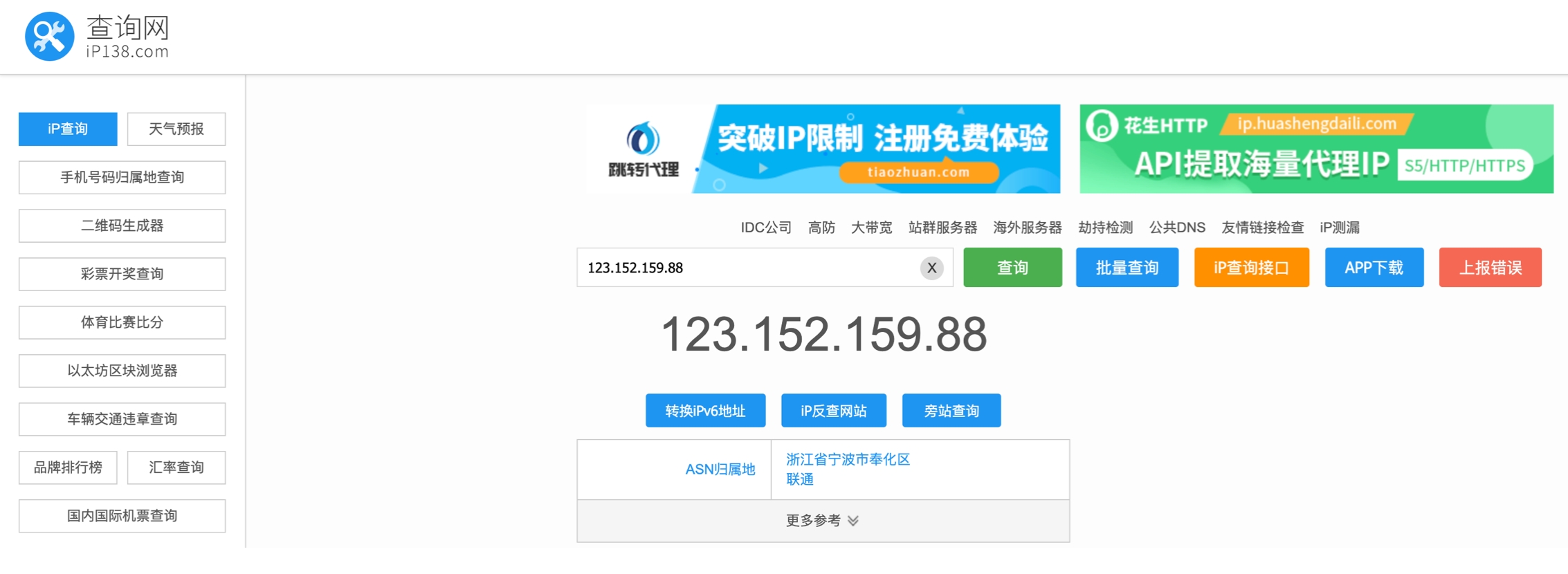
Task: Open 手机号码归属地查询 from sidebar
Action: point(122,177)
